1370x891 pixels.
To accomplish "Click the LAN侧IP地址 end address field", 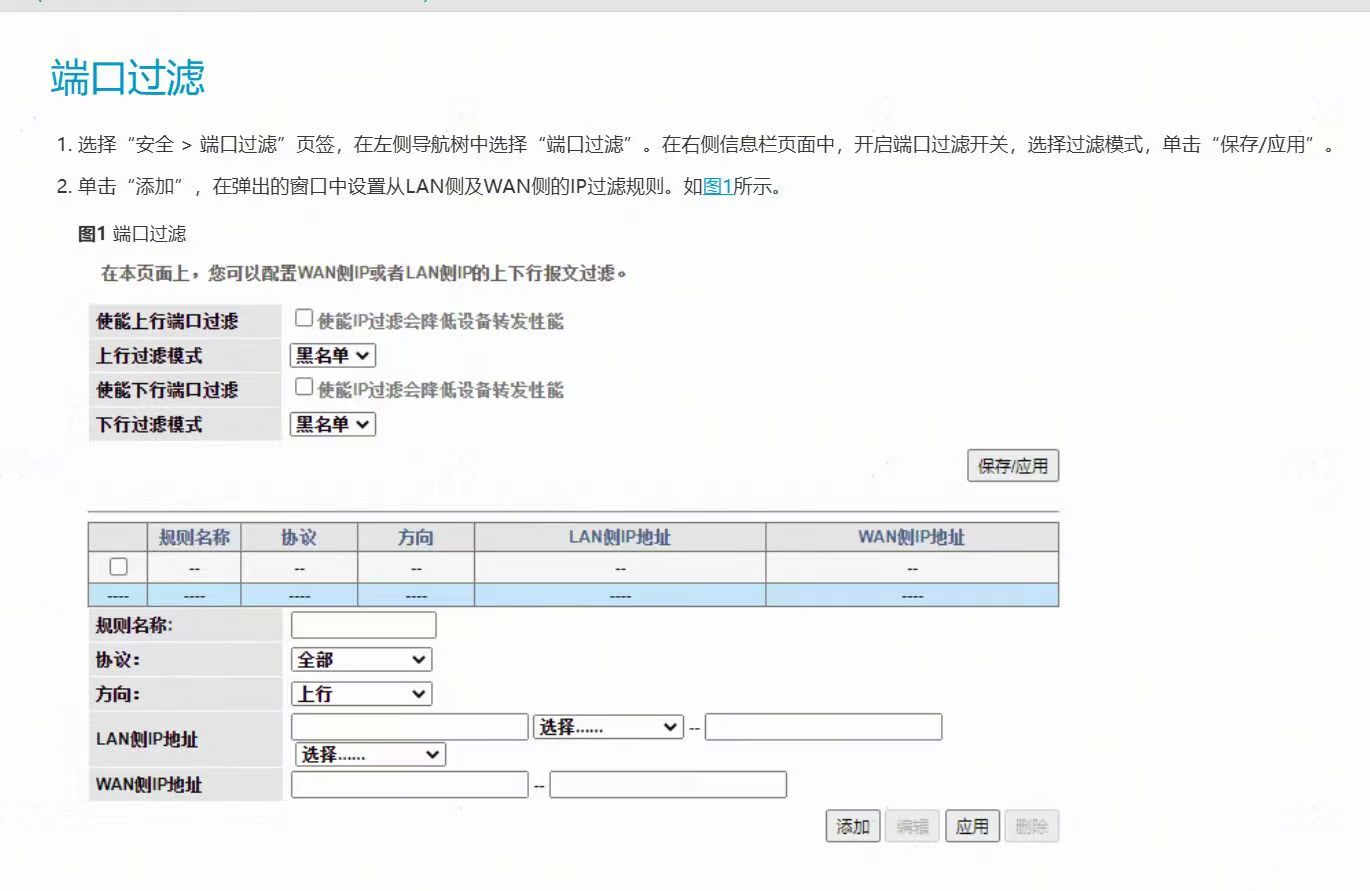I will [x=823, y=727].
